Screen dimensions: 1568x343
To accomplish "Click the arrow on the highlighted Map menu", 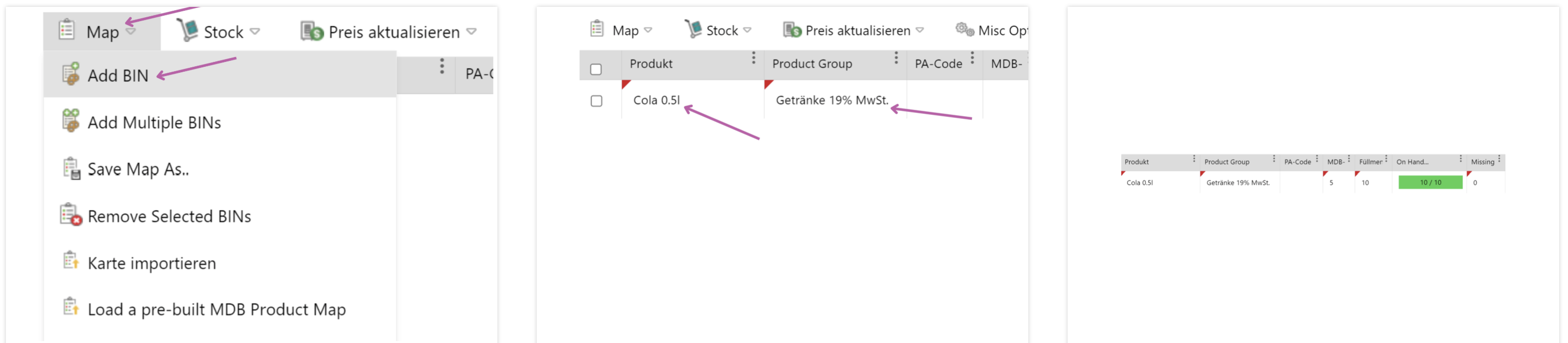I will (131, 31).
